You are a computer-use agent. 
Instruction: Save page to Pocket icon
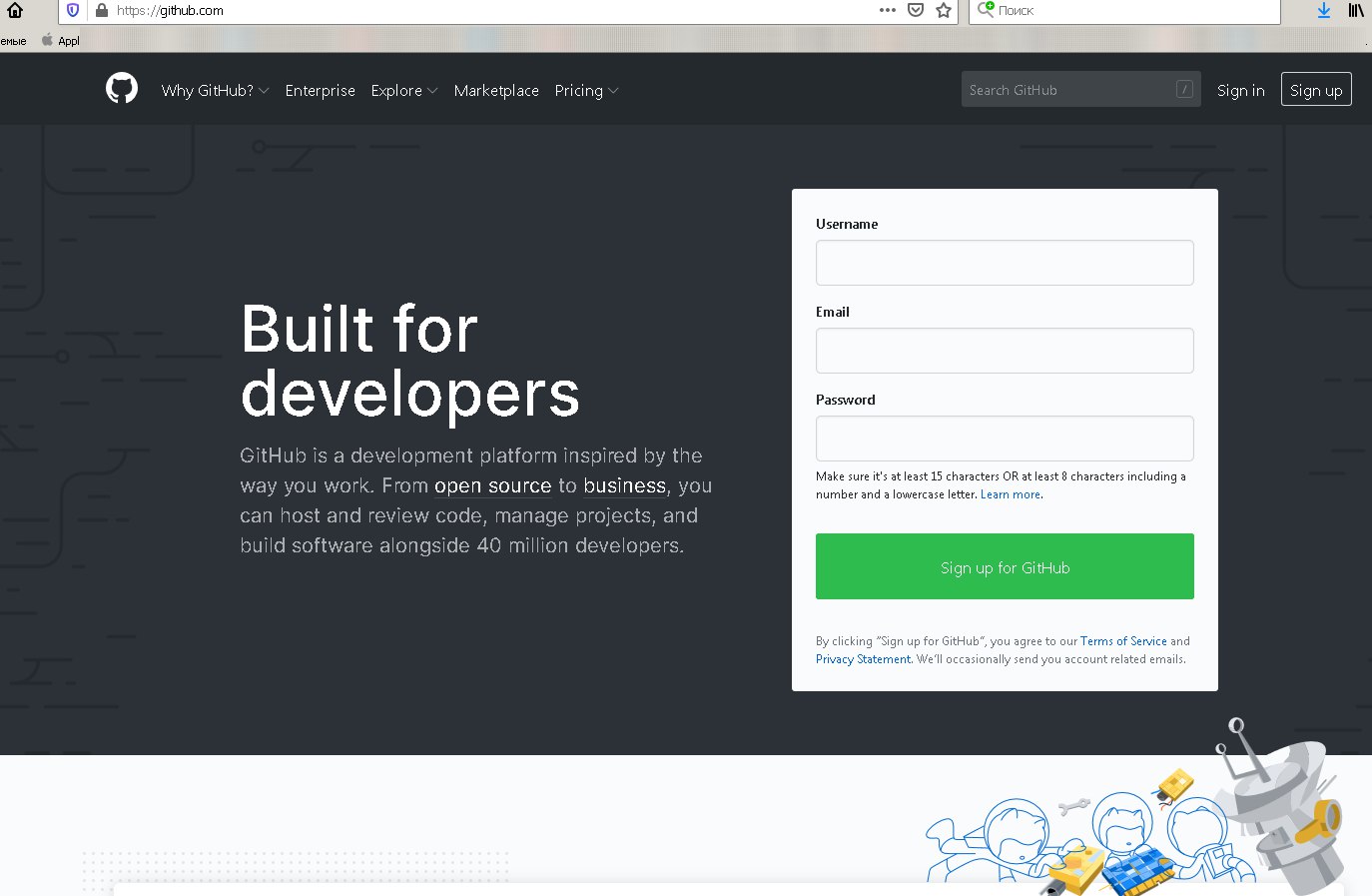[916, 10]
